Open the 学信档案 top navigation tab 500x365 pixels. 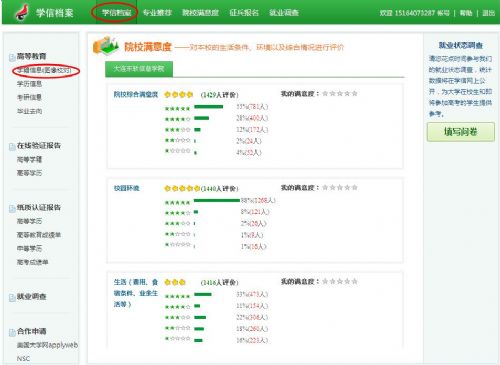116,13
